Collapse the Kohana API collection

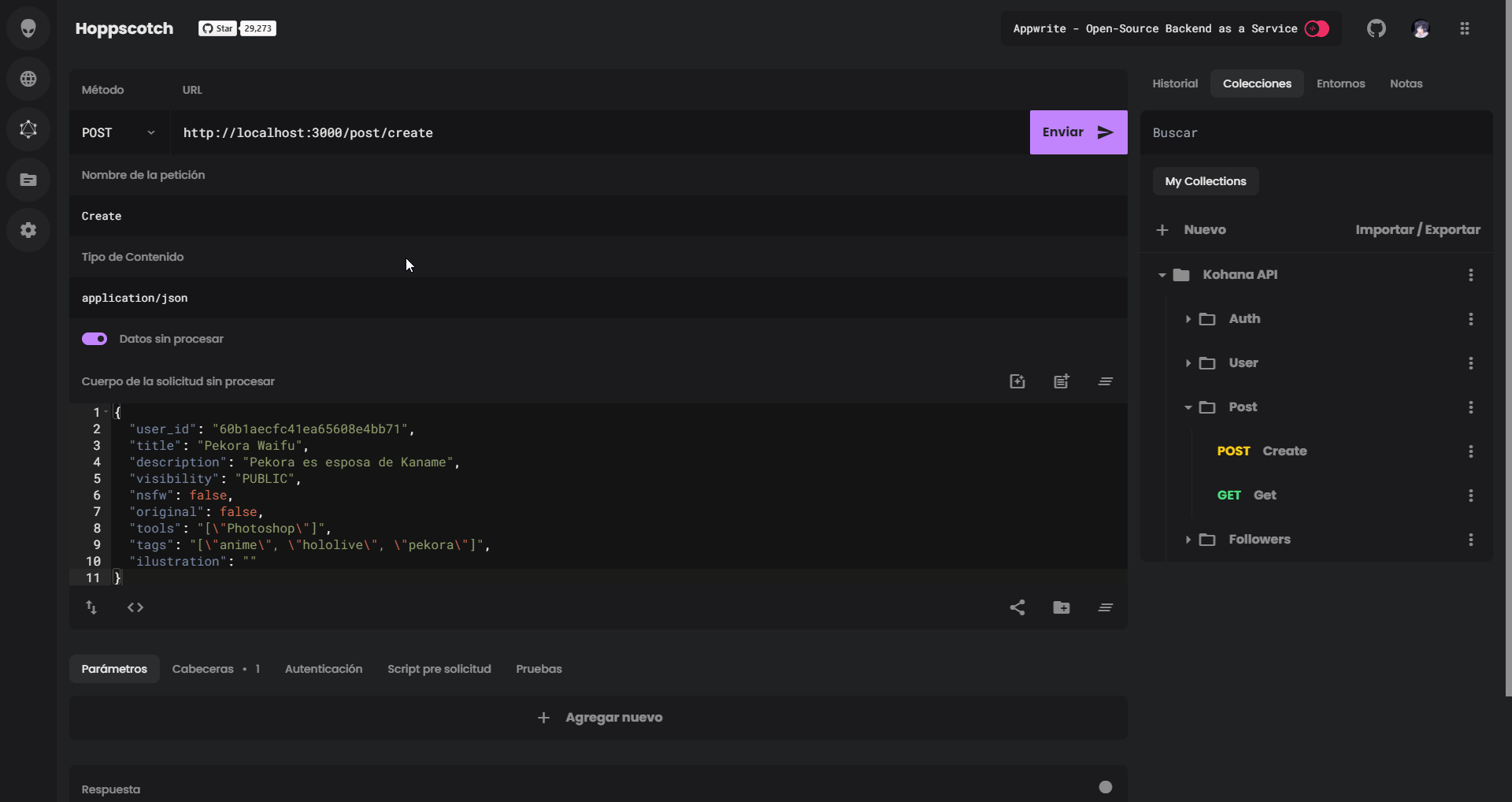[x=1162, y=274]
